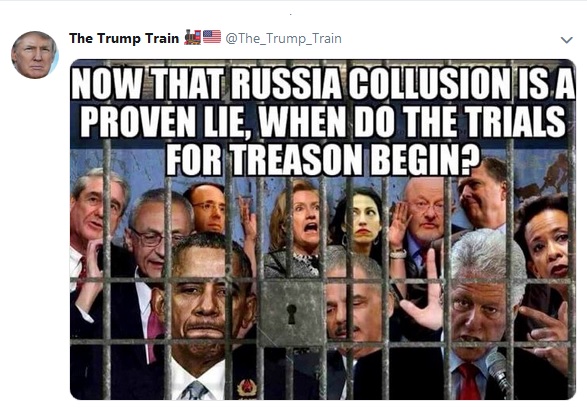587x412 pixels.
Task: Click the "FOR TREASON BEGIN?" caption line
Action: tap(323, 160)
